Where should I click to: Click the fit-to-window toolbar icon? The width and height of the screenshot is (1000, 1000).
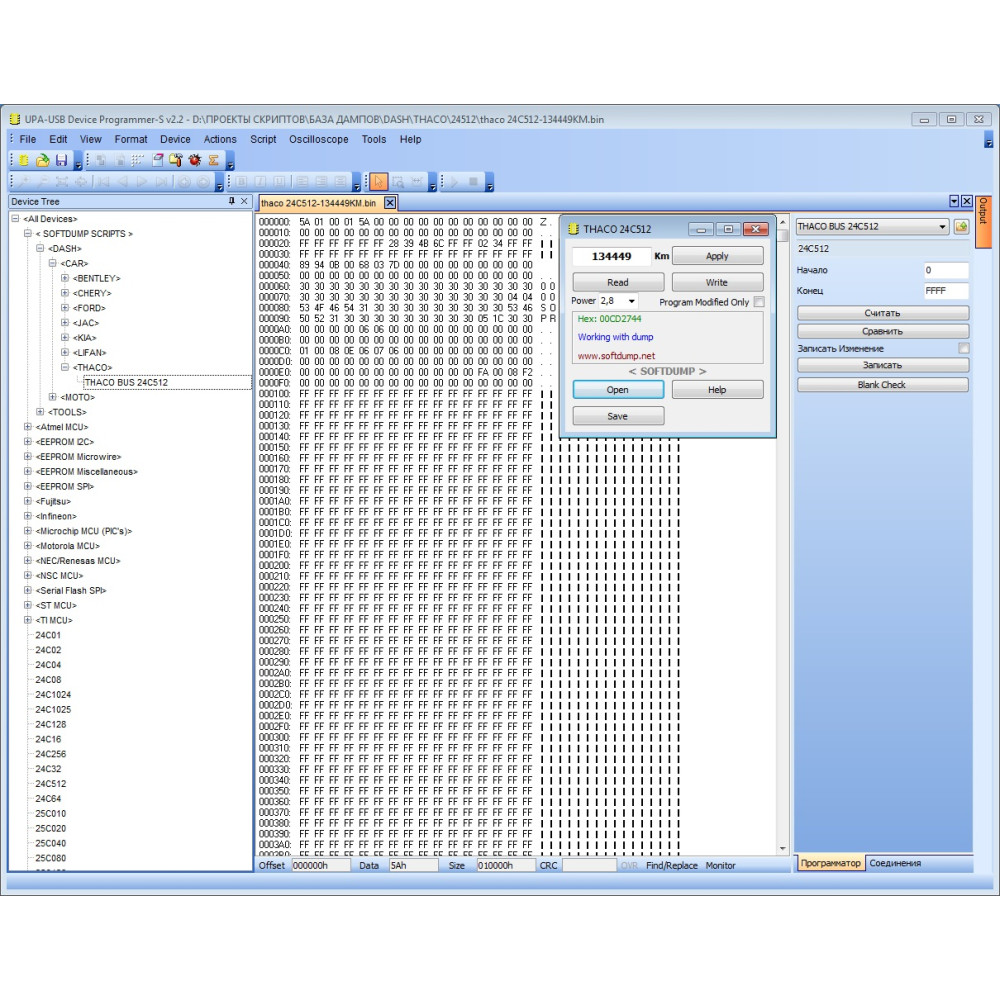[x=62, y=182]
